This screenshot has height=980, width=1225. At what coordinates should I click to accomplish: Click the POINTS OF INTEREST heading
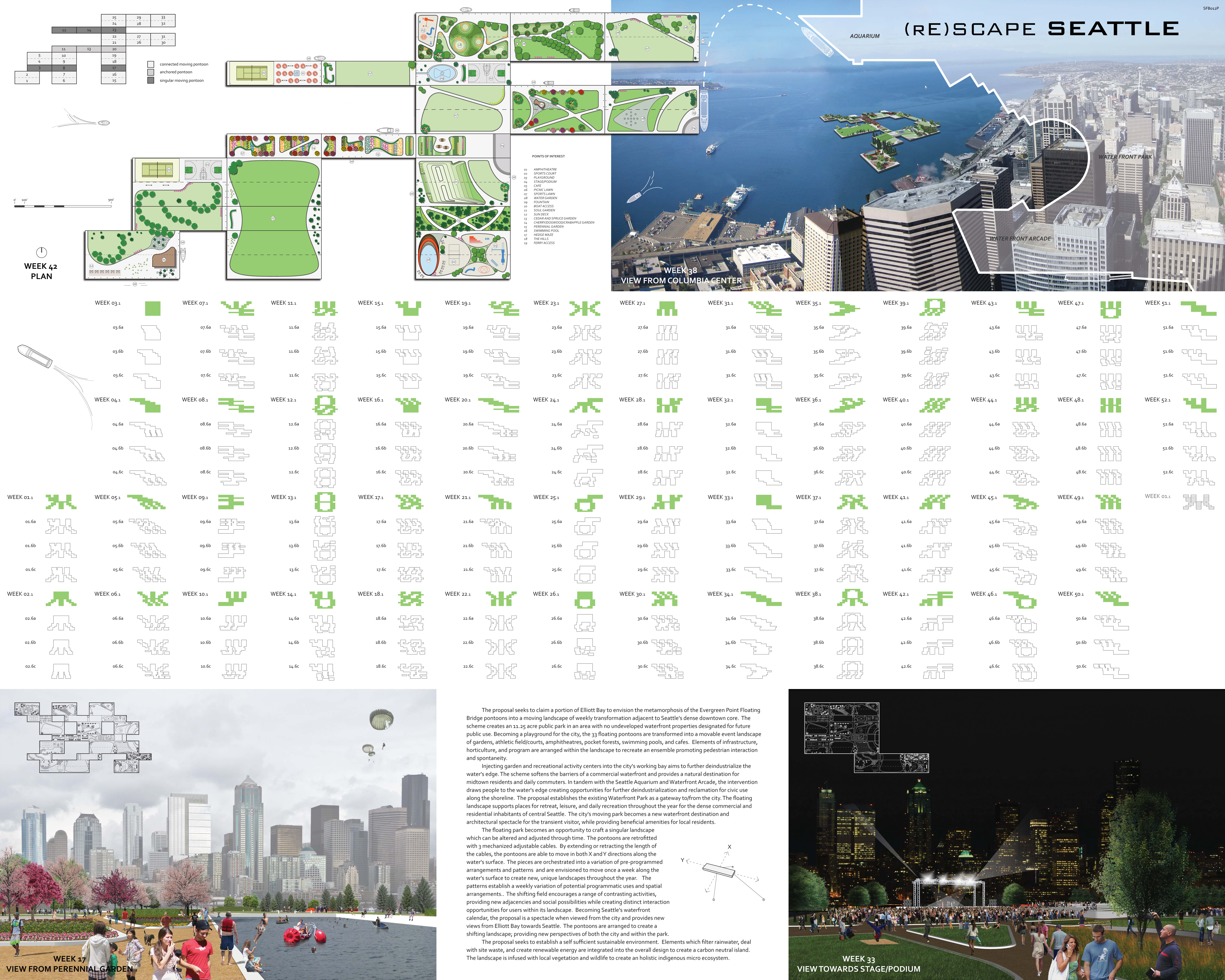click(548, 156)
